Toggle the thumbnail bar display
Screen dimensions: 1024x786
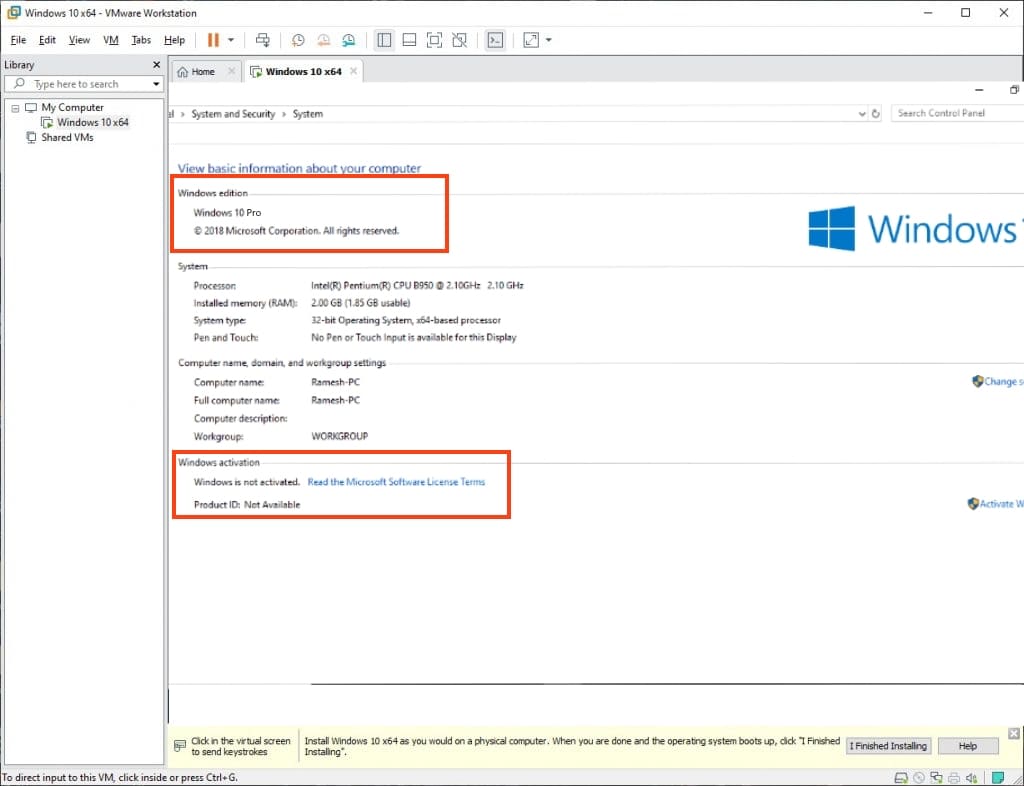[409, 40]
